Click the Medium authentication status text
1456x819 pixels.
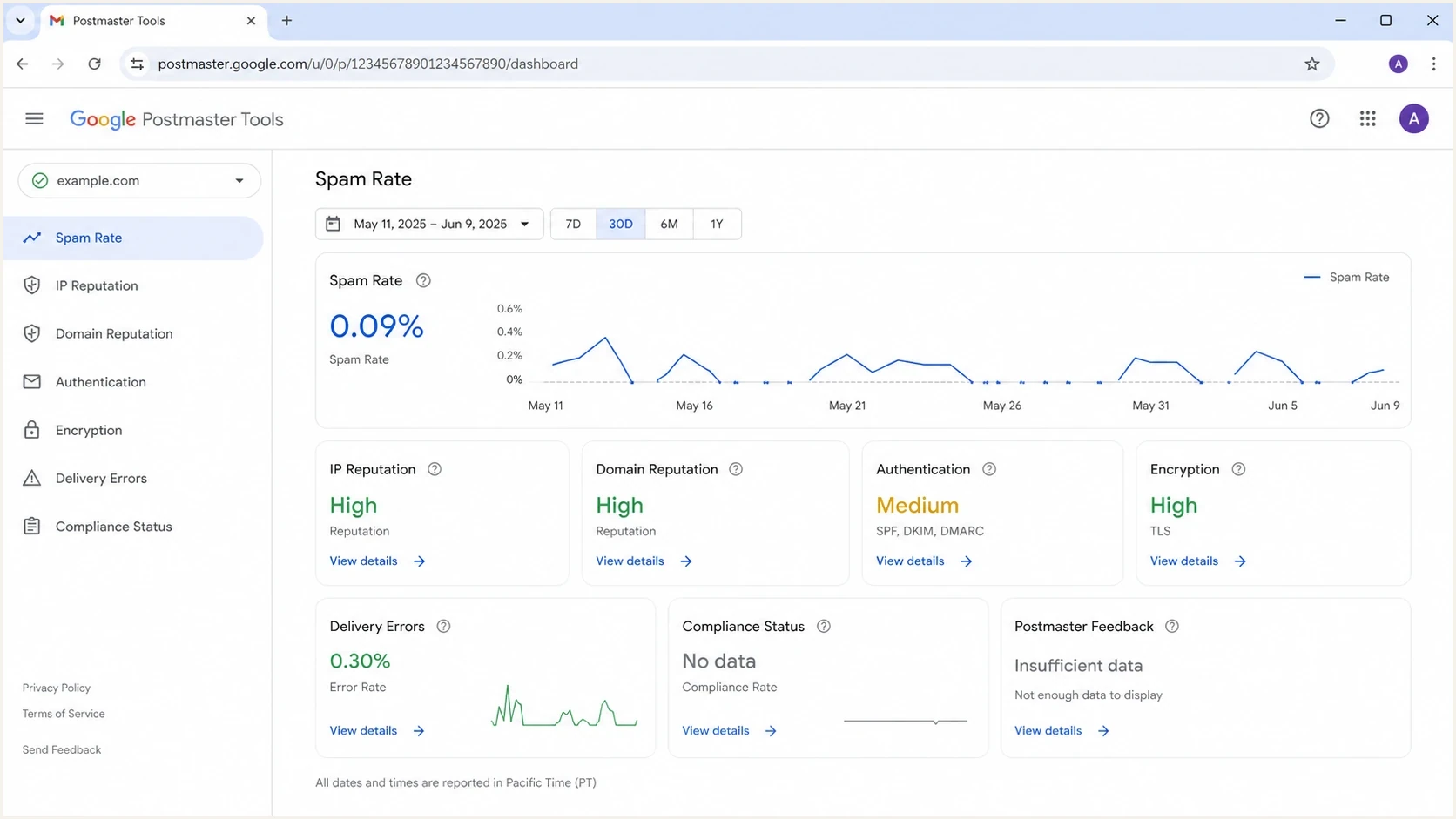(917, 505)
